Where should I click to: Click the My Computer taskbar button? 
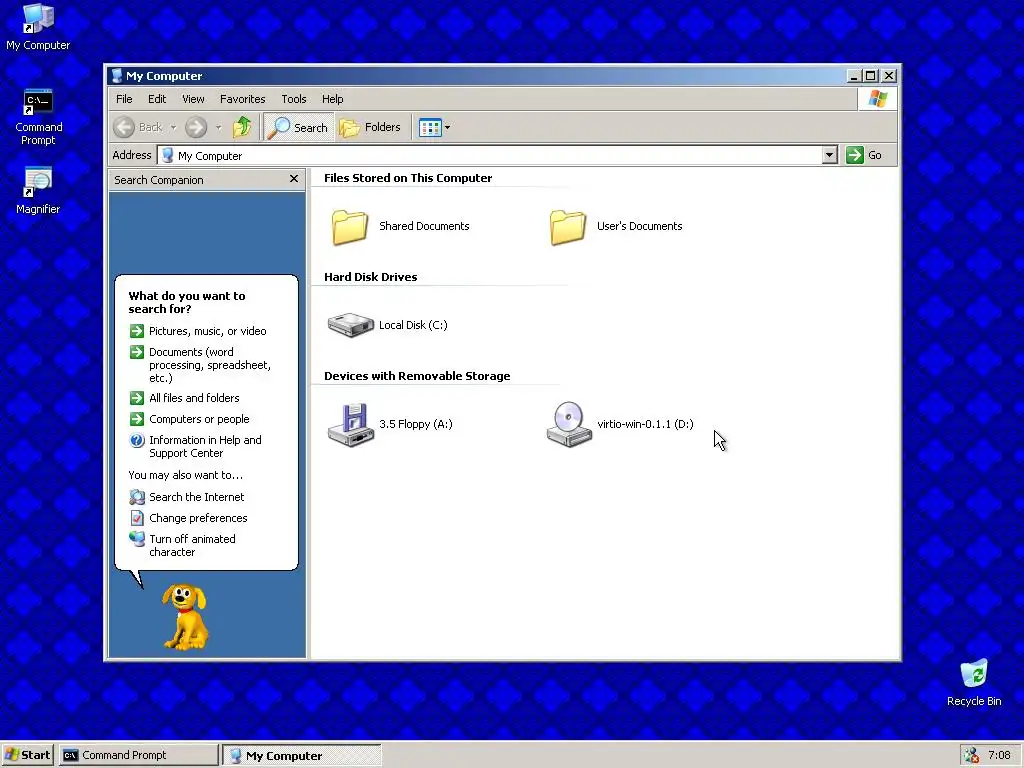302,756
